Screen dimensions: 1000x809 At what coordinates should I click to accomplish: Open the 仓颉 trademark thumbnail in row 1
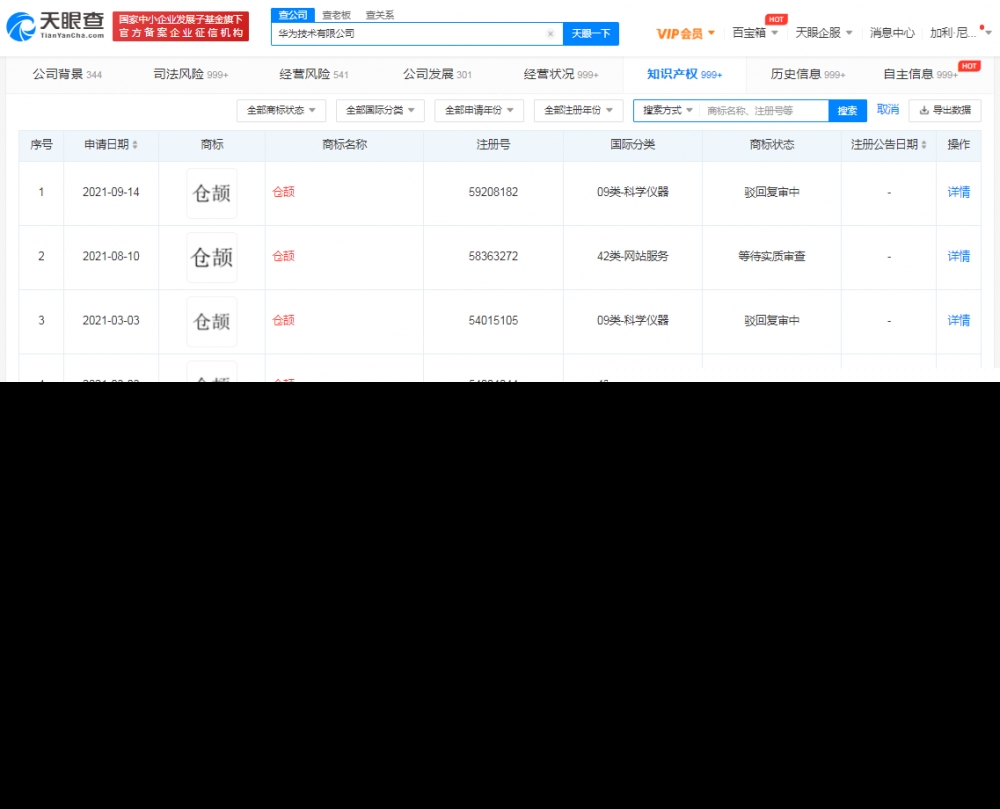[212, 193]
